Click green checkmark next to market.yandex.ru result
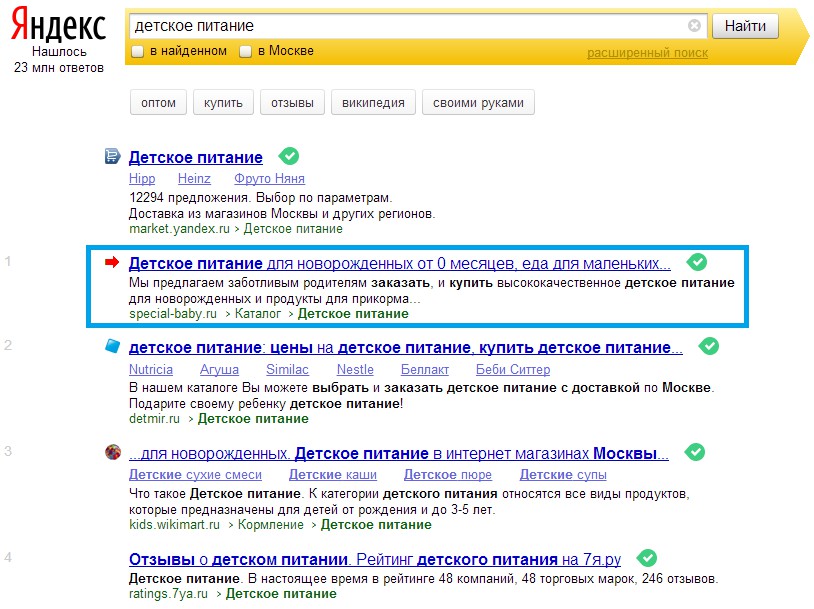The height and width of the screenshot is (609, 814). point(289,156)
